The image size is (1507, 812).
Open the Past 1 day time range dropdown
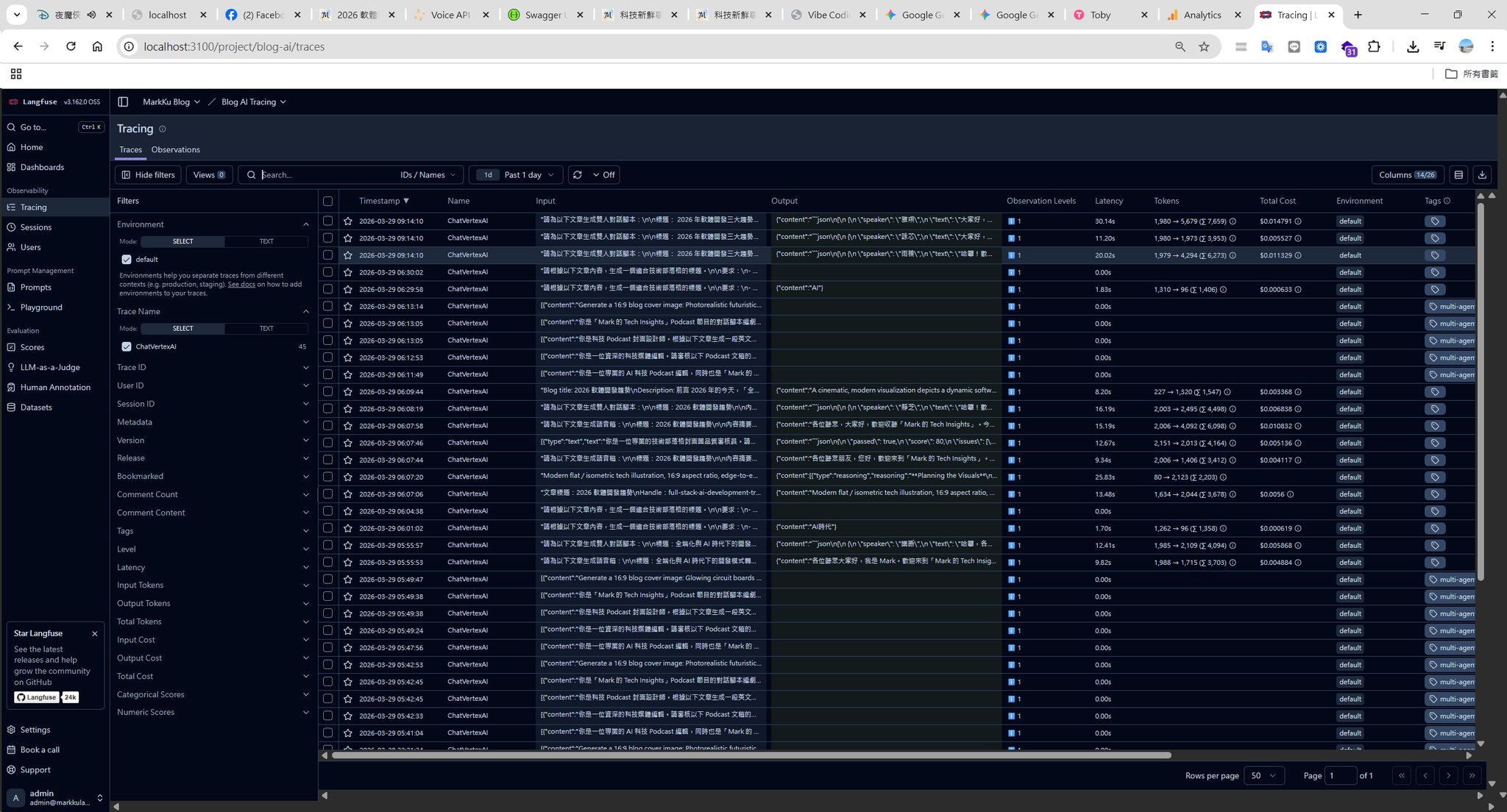(515, 175)
